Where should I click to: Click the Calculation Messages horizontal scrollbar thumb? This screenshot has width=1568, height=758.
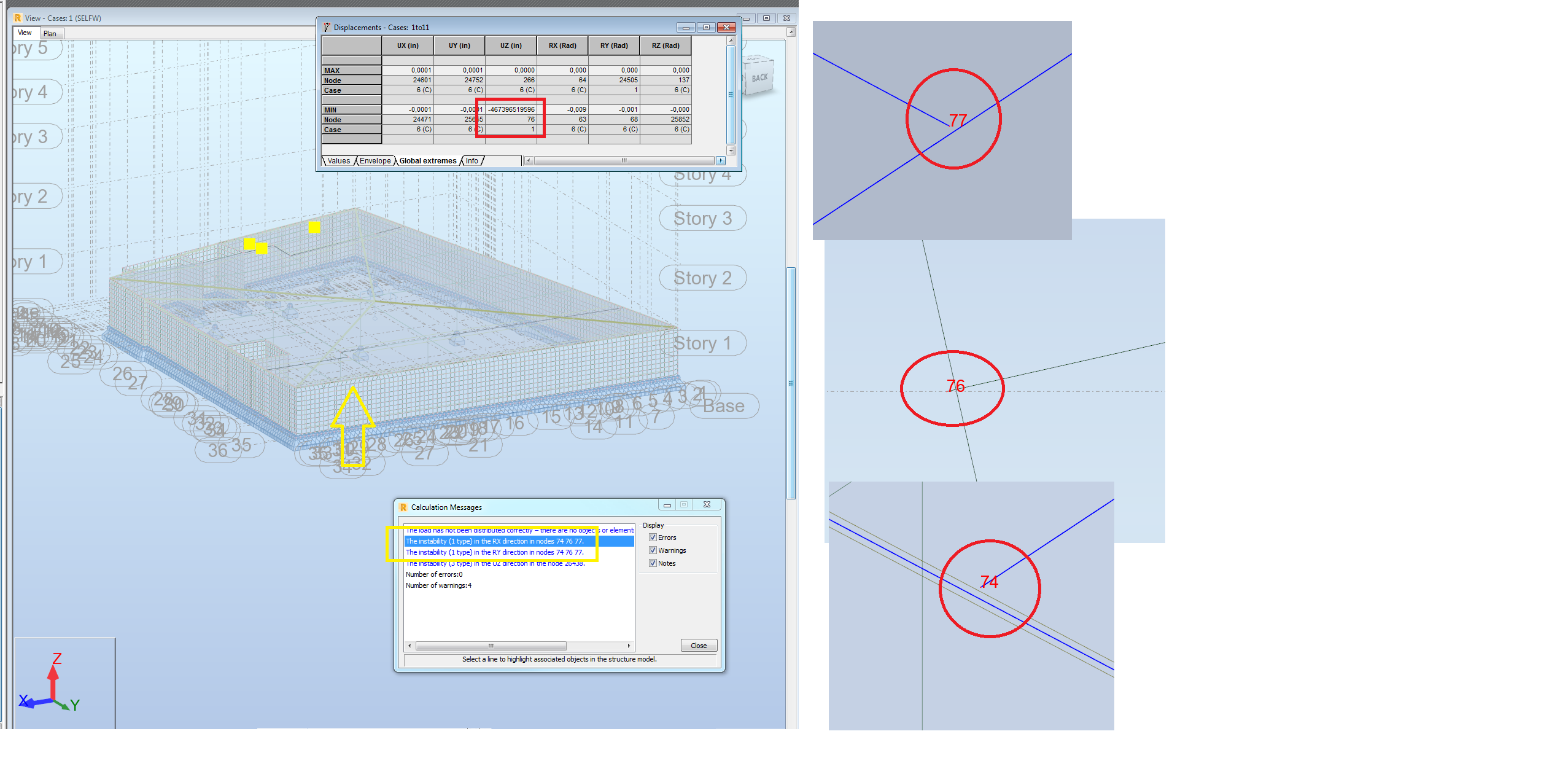[491, 646]
